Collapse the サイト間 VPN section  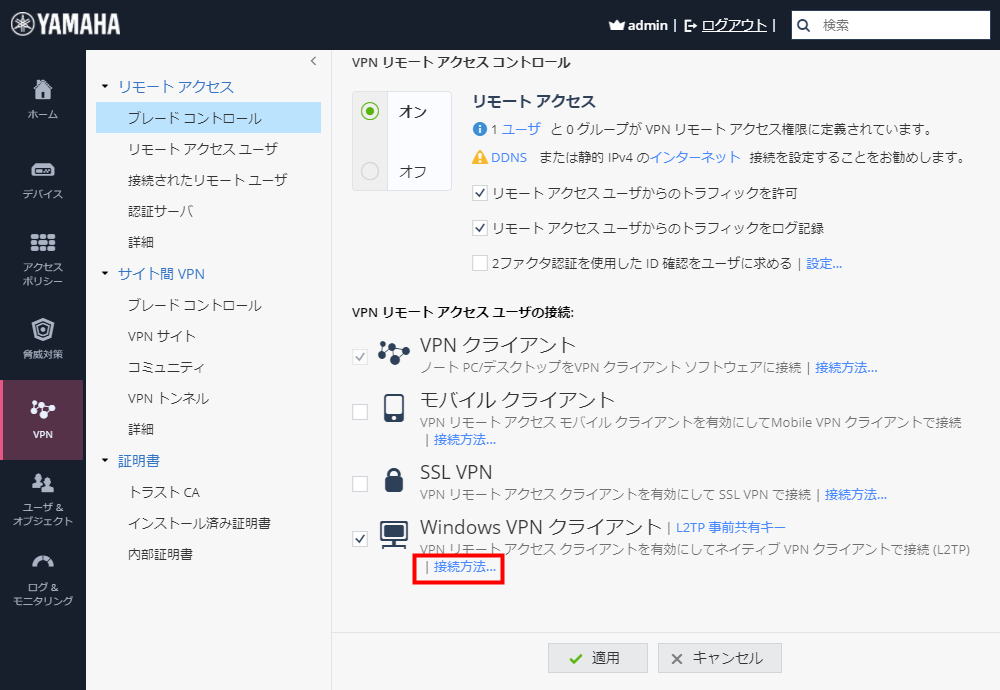(101, 273)
